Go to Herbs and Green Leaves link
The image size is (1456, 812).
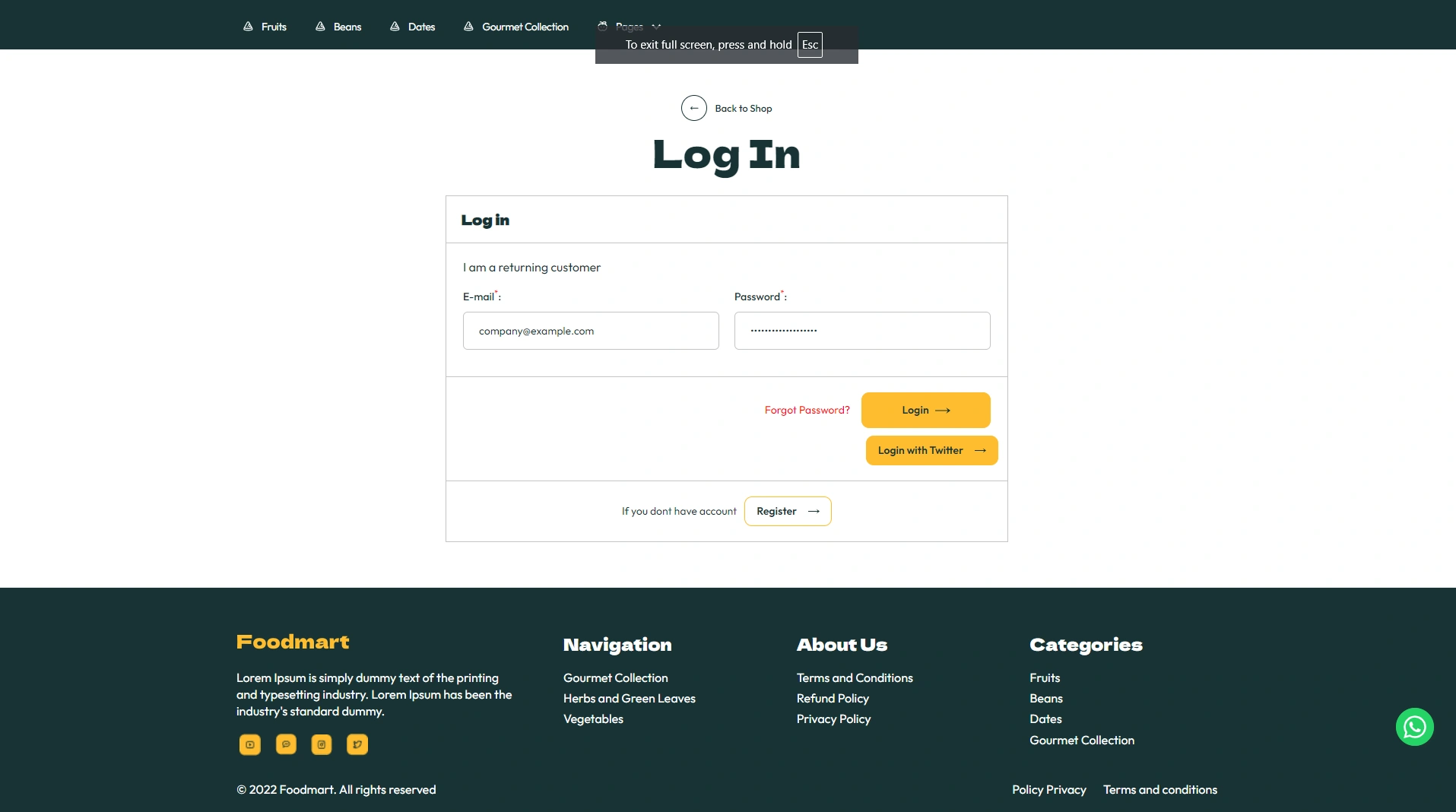(629, 698)
